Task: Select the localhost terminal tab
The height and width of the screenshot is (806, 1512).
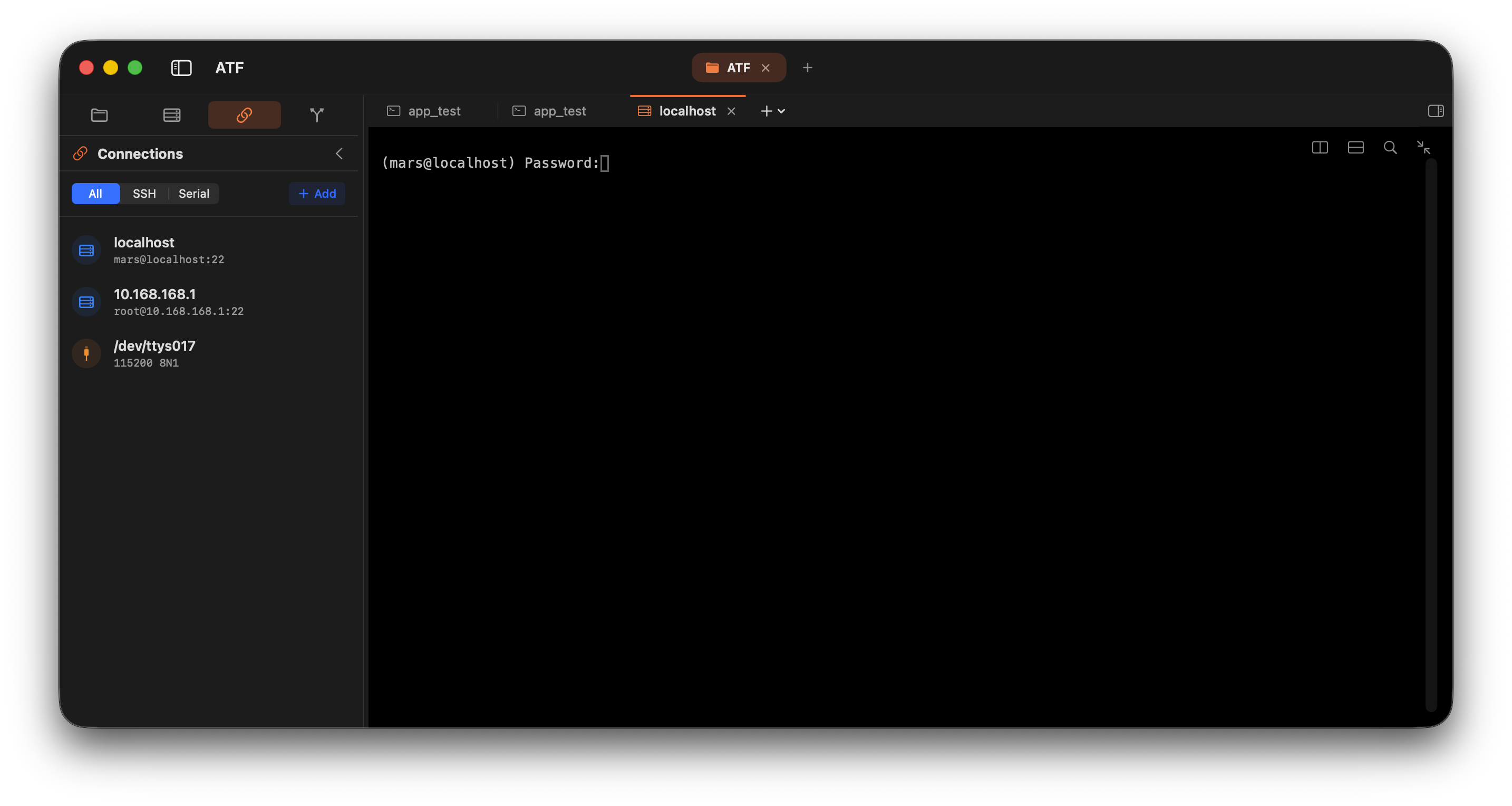Action: (x=687, y=111)
